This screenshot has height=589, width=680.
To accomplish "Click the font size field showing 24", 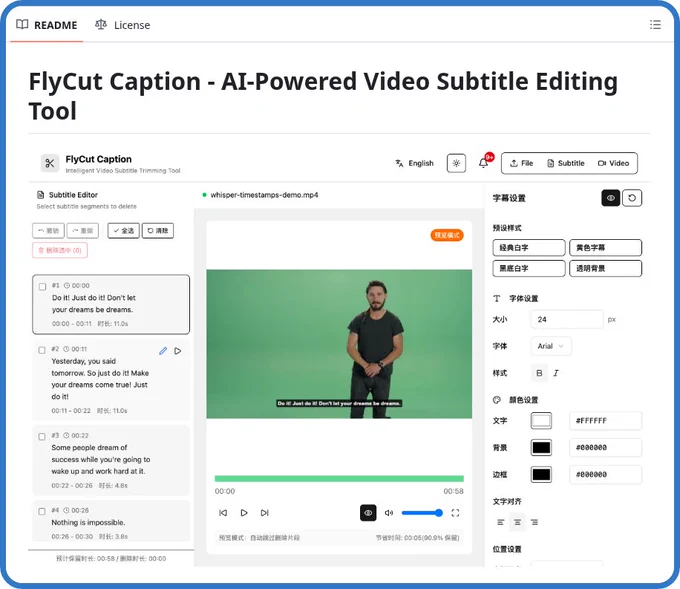I will (x=567, y=320).
